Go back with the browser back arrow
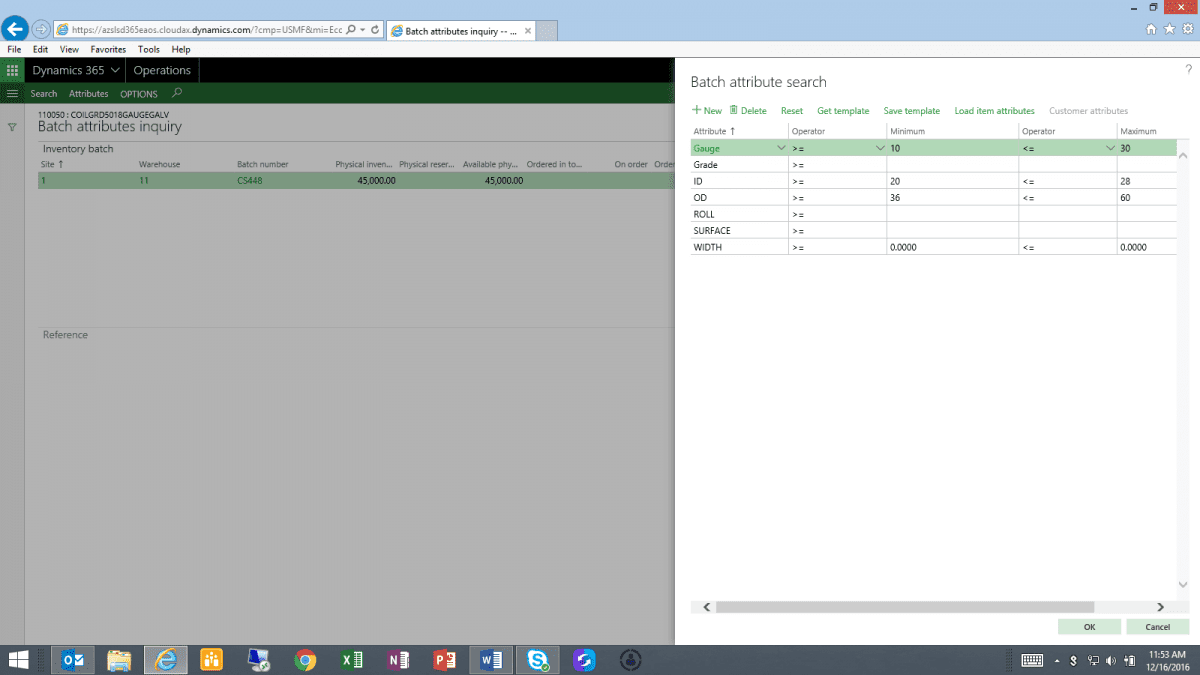The image size is (1200, 675). coord(15,29)
